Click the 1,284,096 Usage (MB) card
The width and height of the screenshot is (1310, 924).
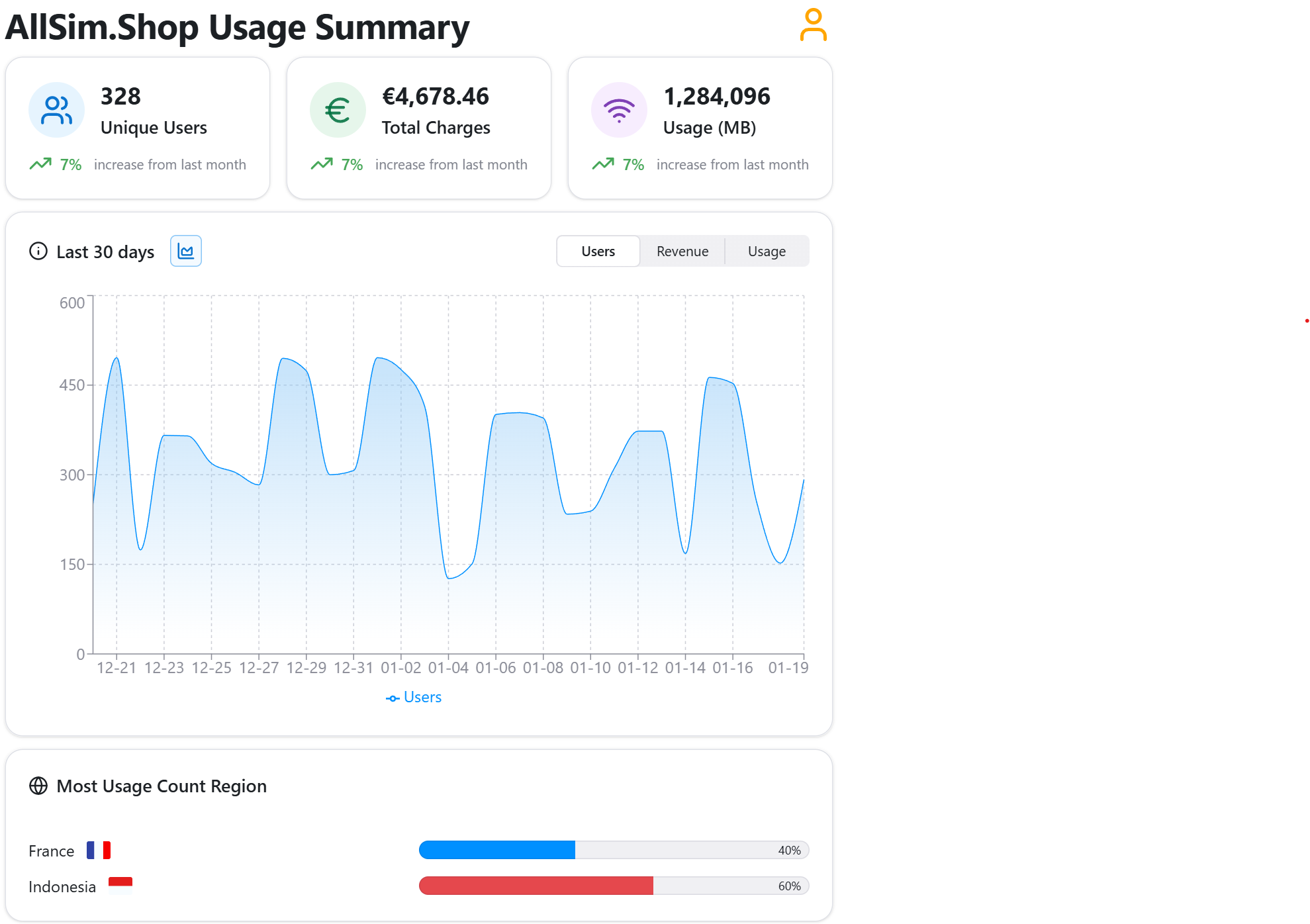pyautogui.click(x=700, y=128)
